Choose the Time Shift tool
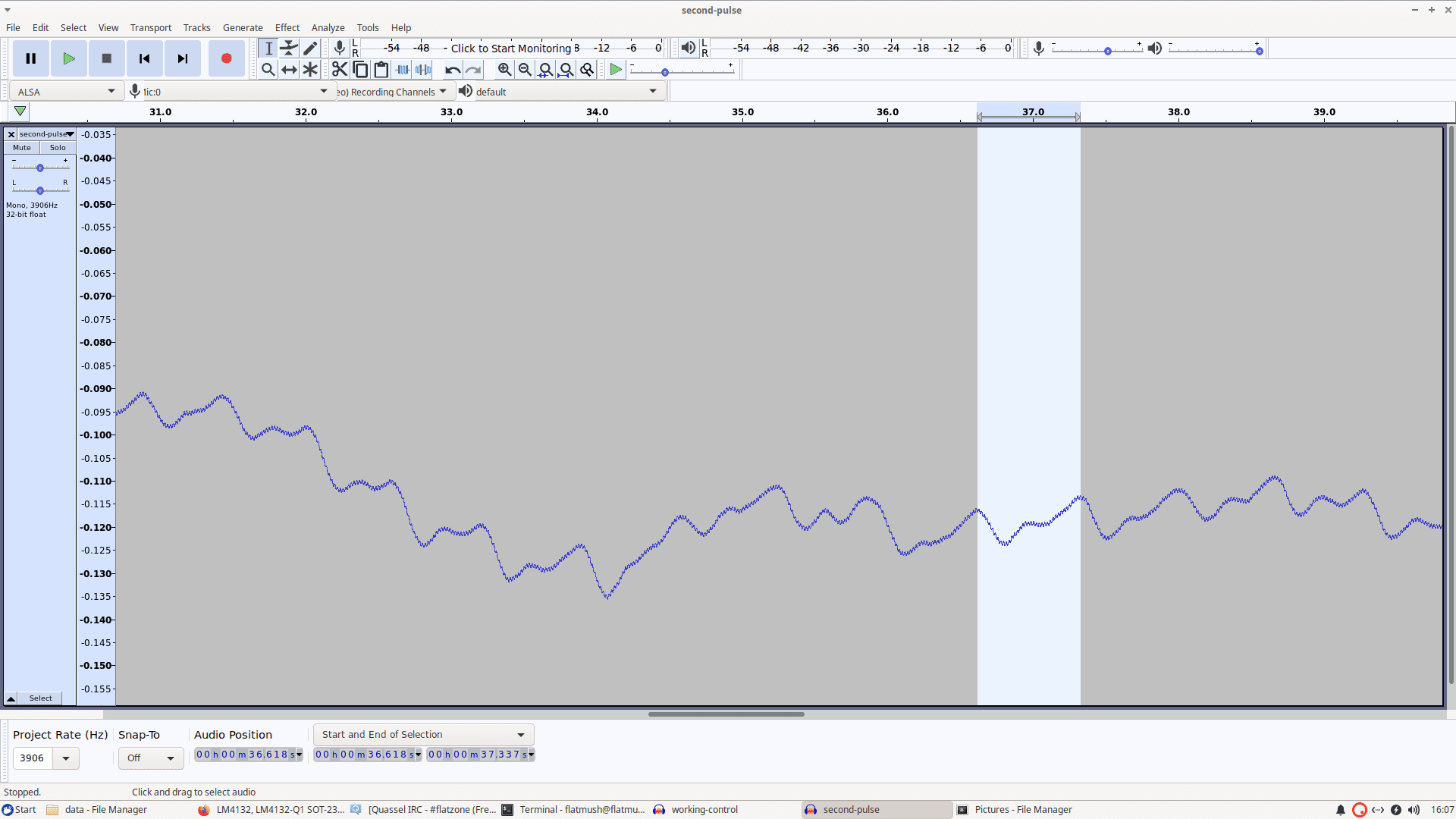 pos(289,70)
